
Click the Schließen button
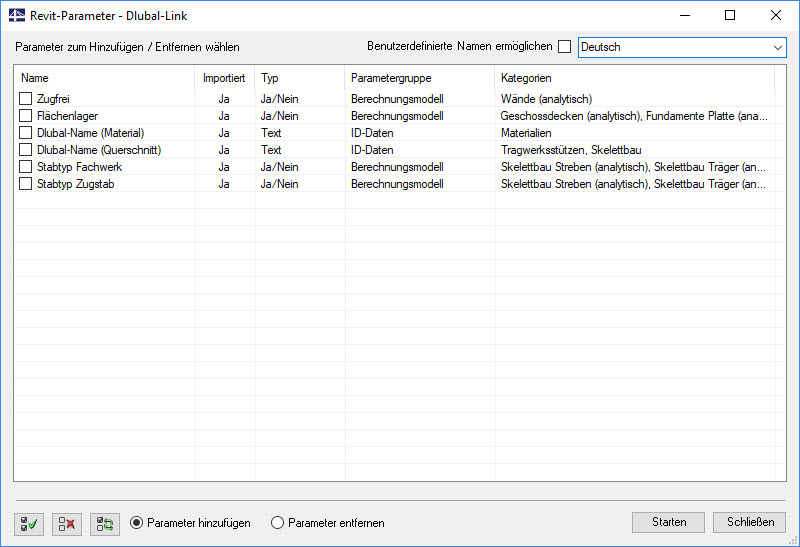click(750, 522)
